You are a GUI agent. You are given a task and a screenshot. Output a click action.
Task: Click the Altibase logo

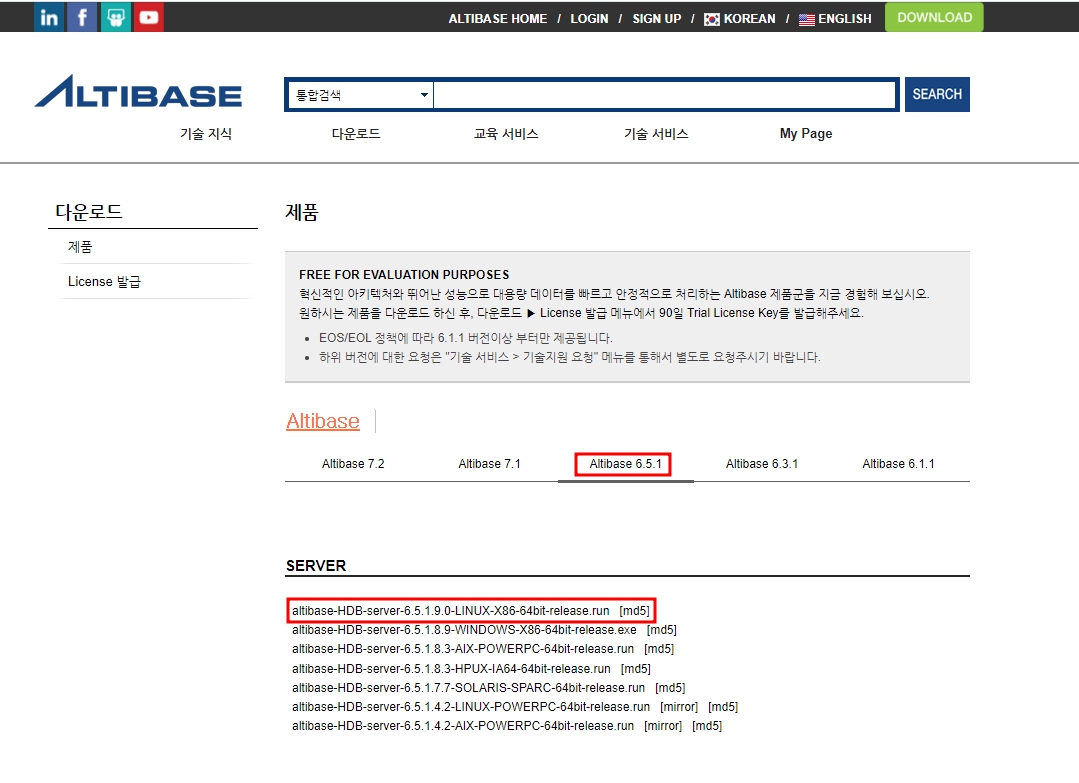tap(138, 92)
